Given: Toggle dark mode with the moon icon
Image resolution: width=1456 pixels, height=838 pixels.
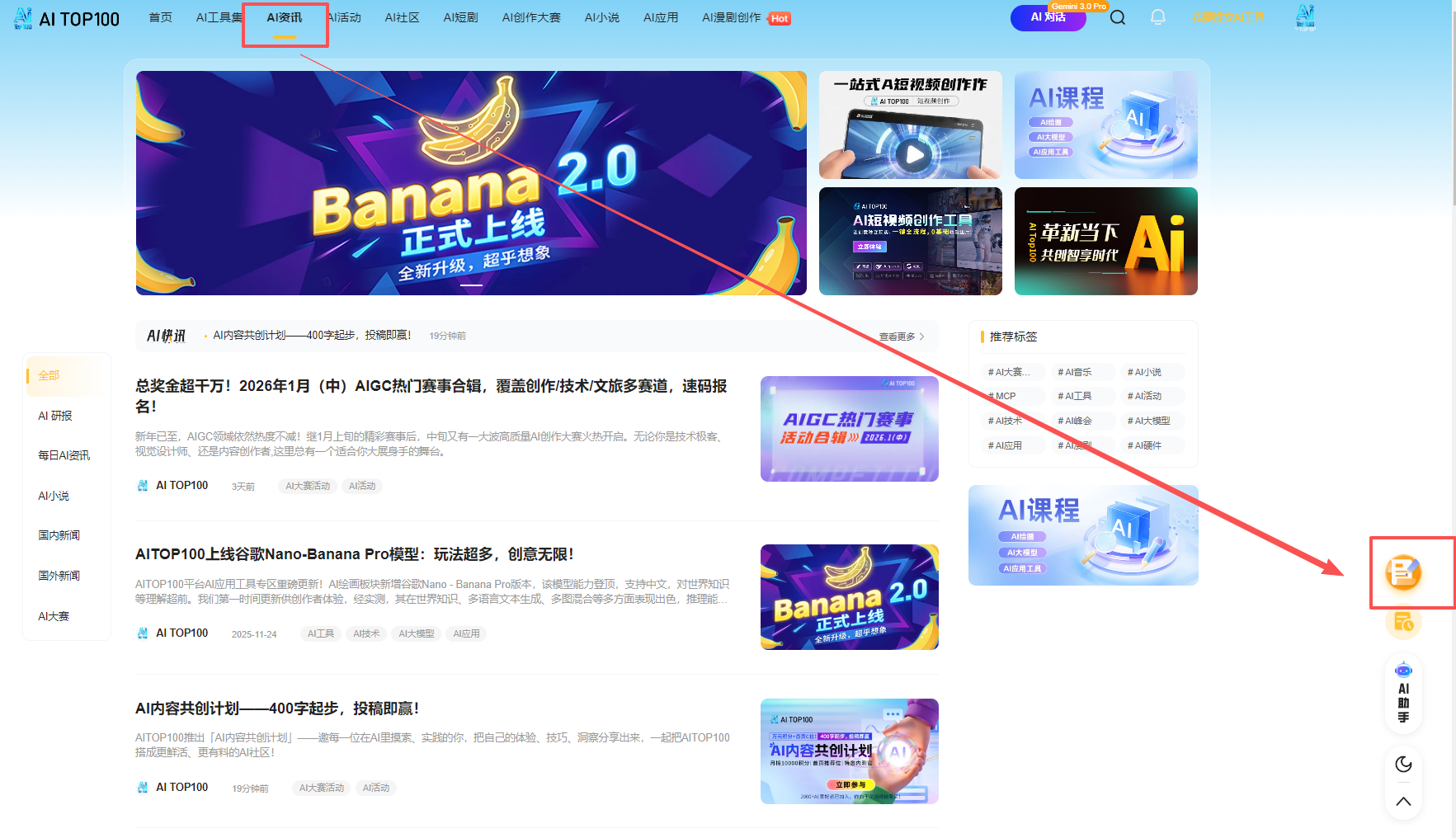Looking at the screenshot, I should (x=1402, y=764).
